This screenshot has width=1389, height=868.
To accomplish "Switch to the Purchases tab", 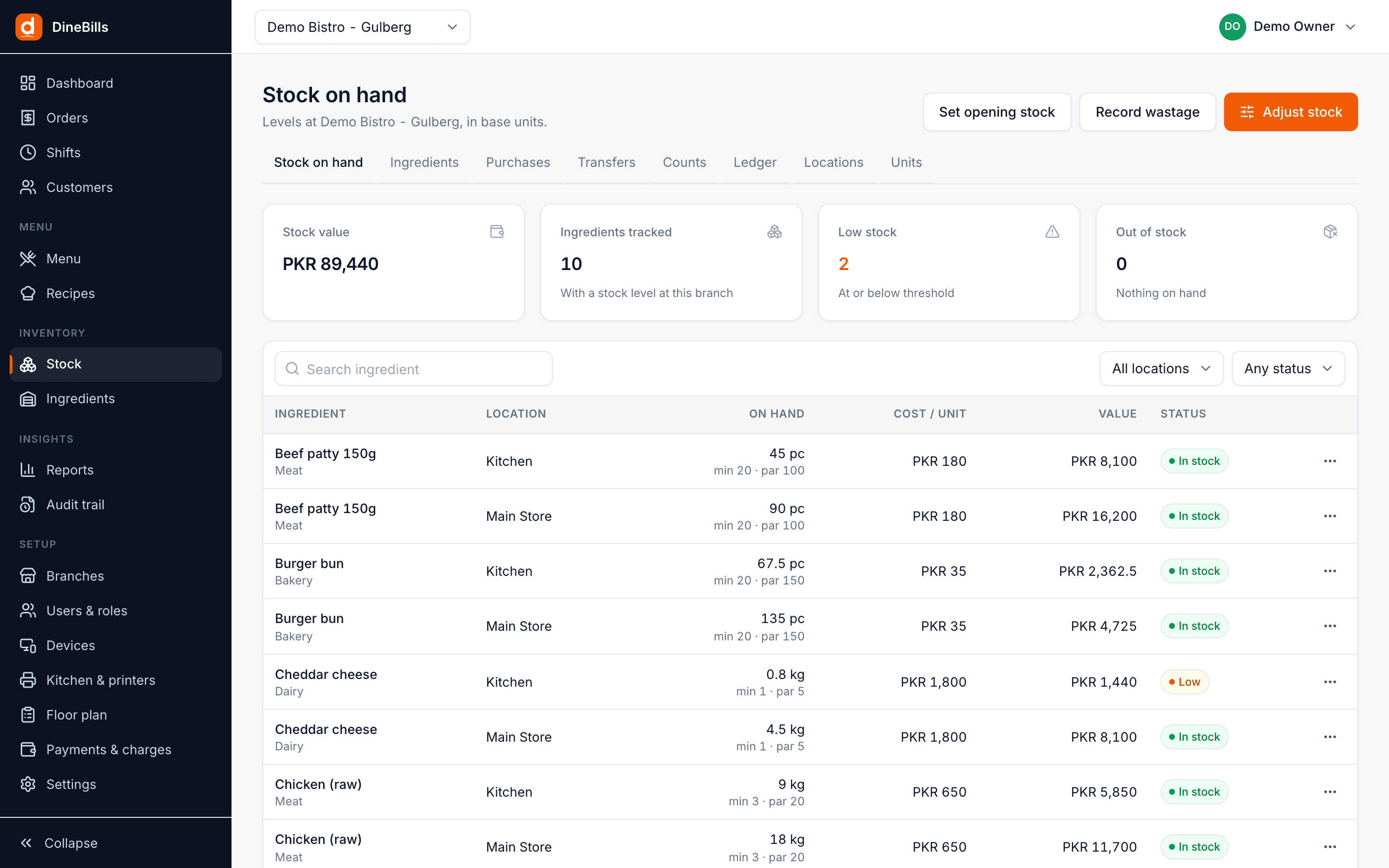I will (517, 163).
